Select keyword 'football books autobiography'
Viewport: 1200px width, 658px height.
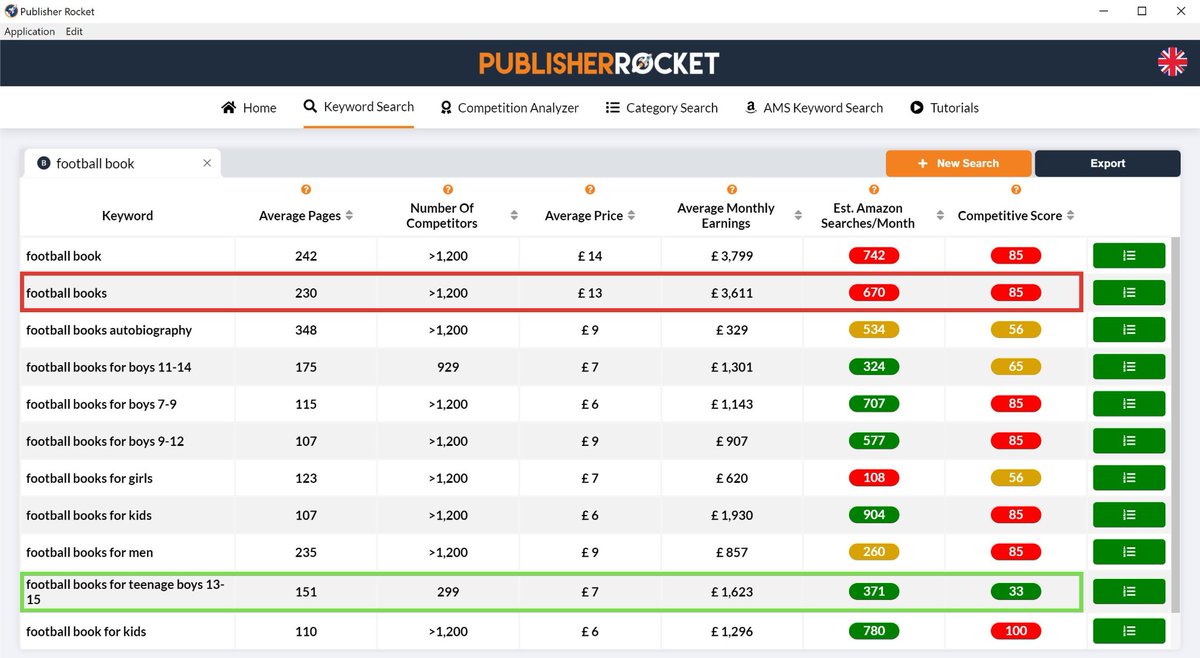(109, 330)
